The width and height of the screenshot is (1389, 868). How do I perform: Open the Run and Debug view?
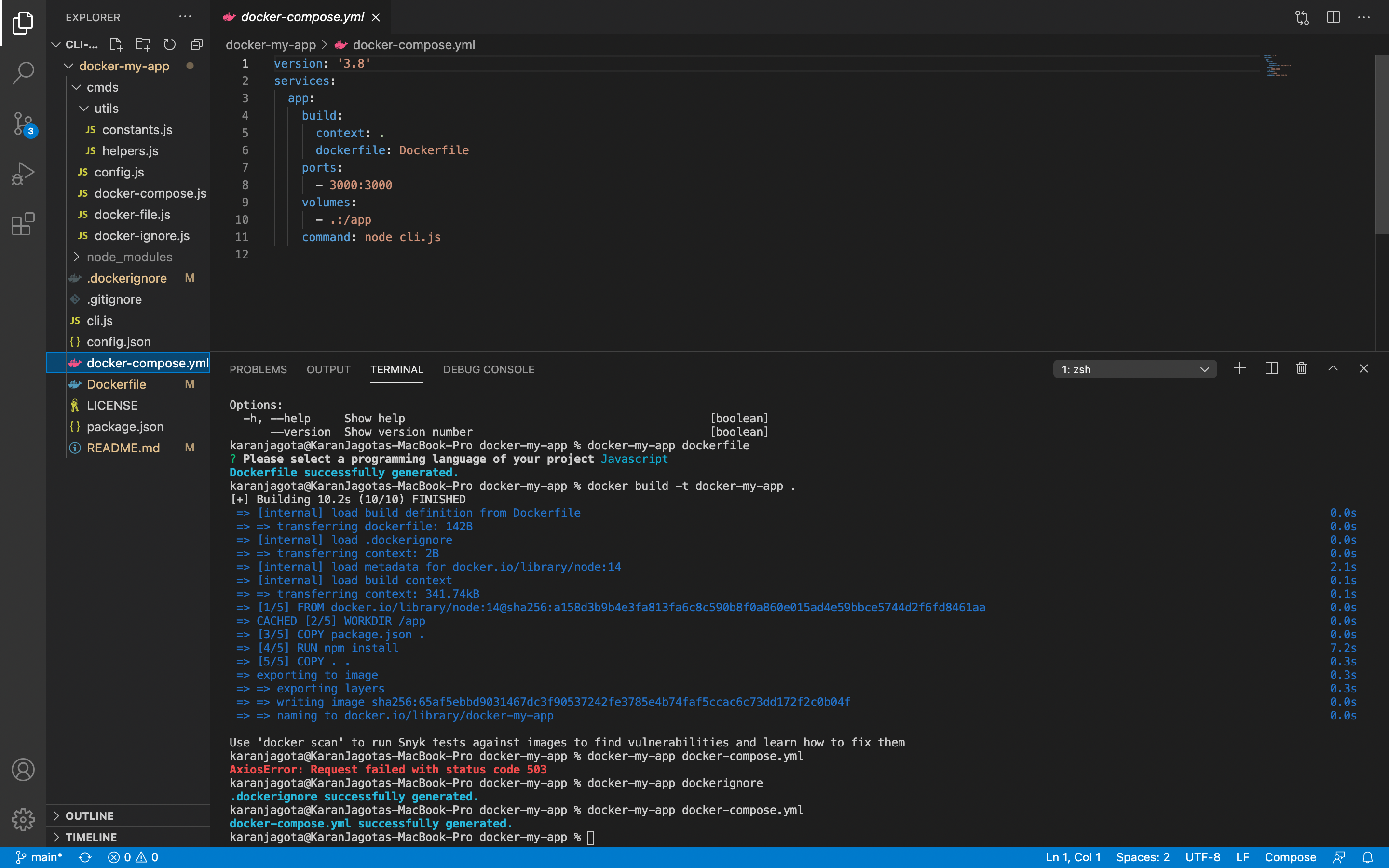pos(23,174)
